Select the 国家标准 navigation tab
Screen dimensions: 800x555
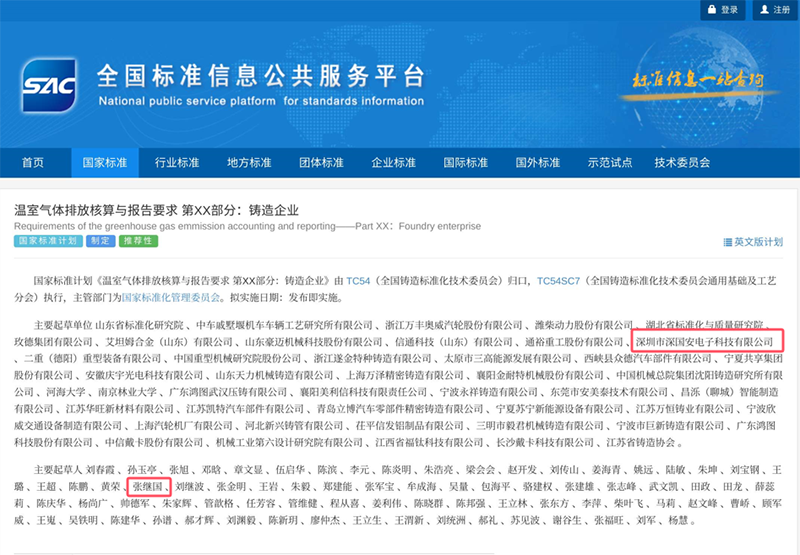[x=105, y=163]
